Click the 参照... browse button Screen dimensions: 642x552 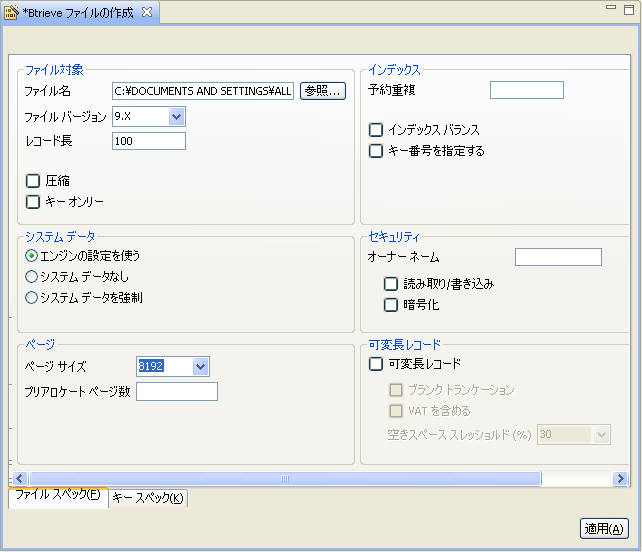322,91
